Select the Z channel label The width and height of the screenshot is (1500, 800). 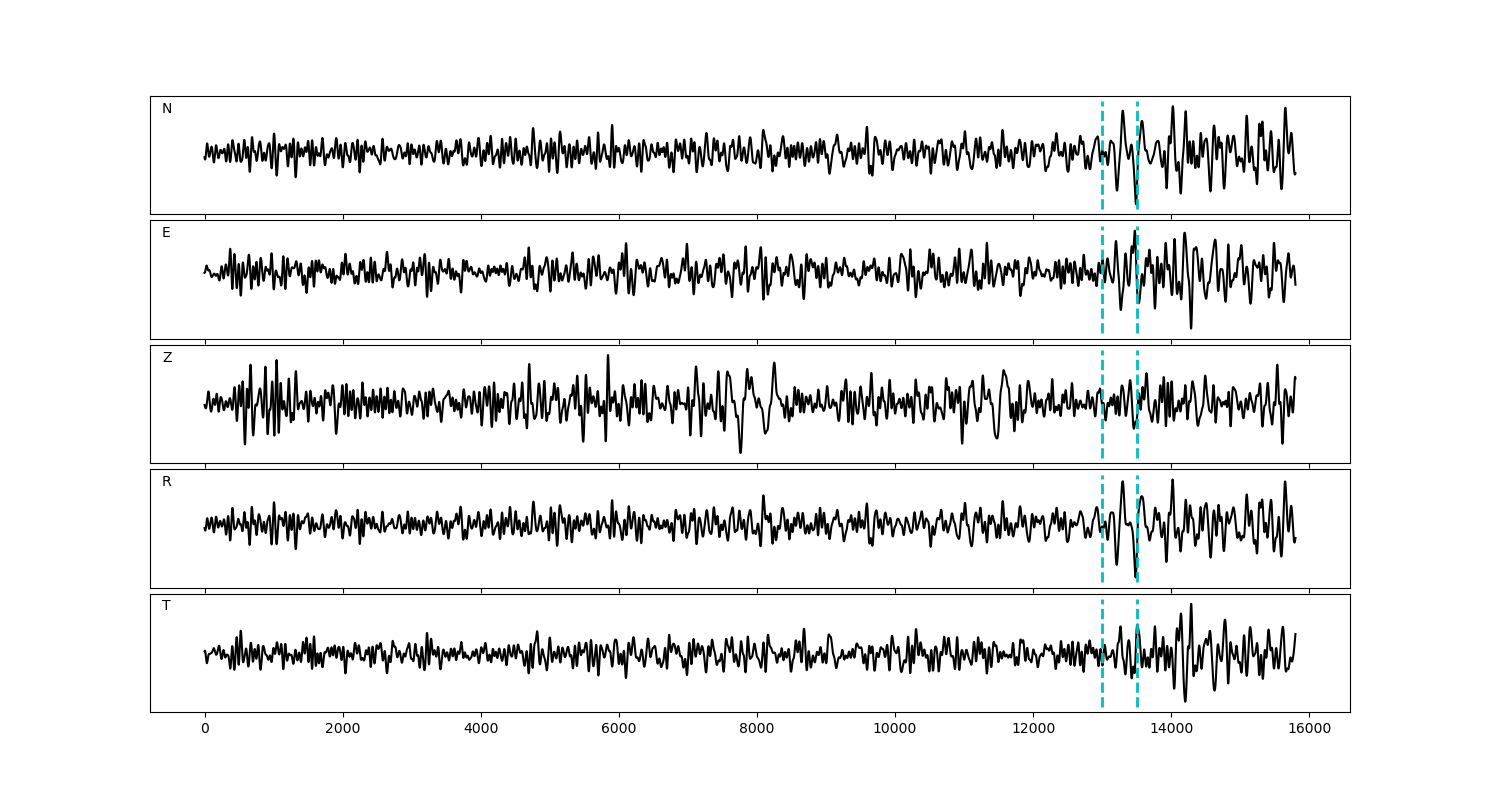coord(167,358)
